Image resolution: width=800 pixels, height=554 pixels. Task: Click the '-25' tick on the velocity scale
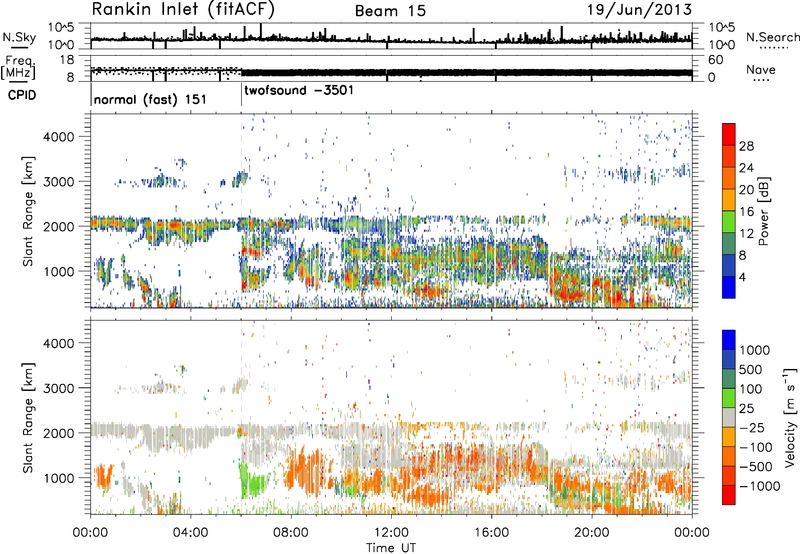point(752,427)
